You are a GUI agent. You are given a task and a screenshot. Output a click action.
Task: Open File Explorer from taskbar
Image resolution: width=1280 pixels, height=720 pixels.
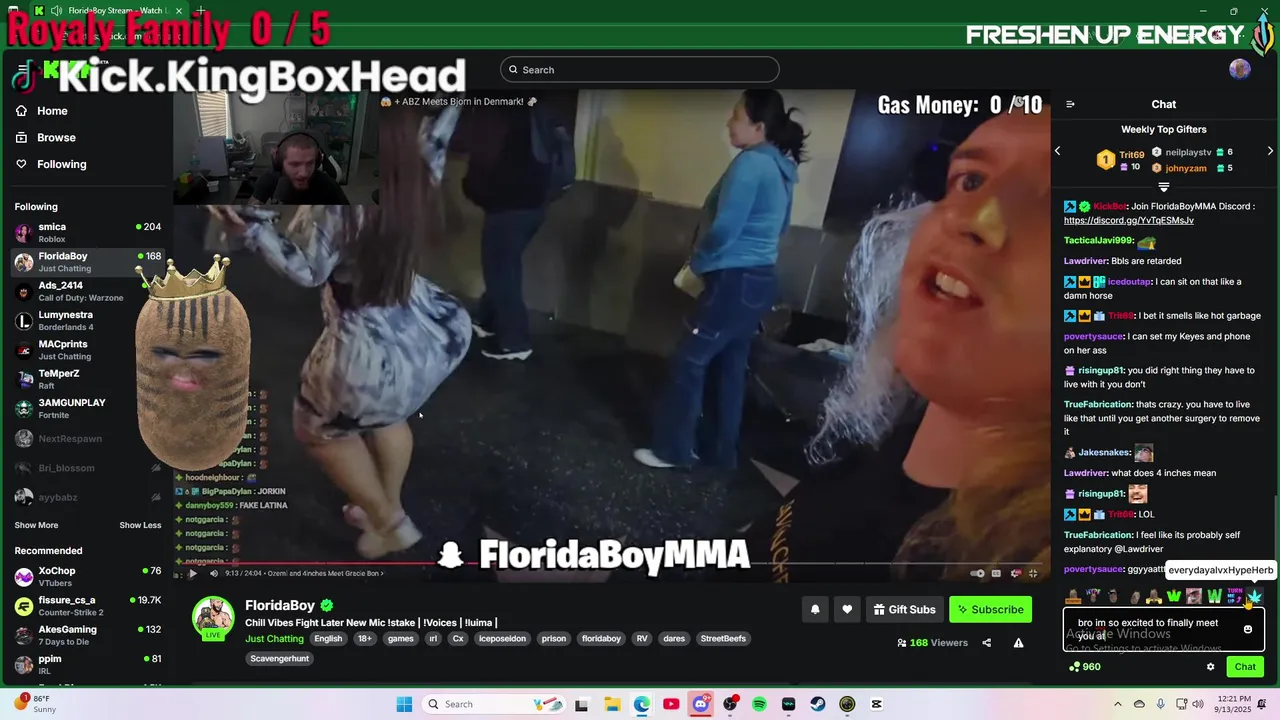click(612, 704)
